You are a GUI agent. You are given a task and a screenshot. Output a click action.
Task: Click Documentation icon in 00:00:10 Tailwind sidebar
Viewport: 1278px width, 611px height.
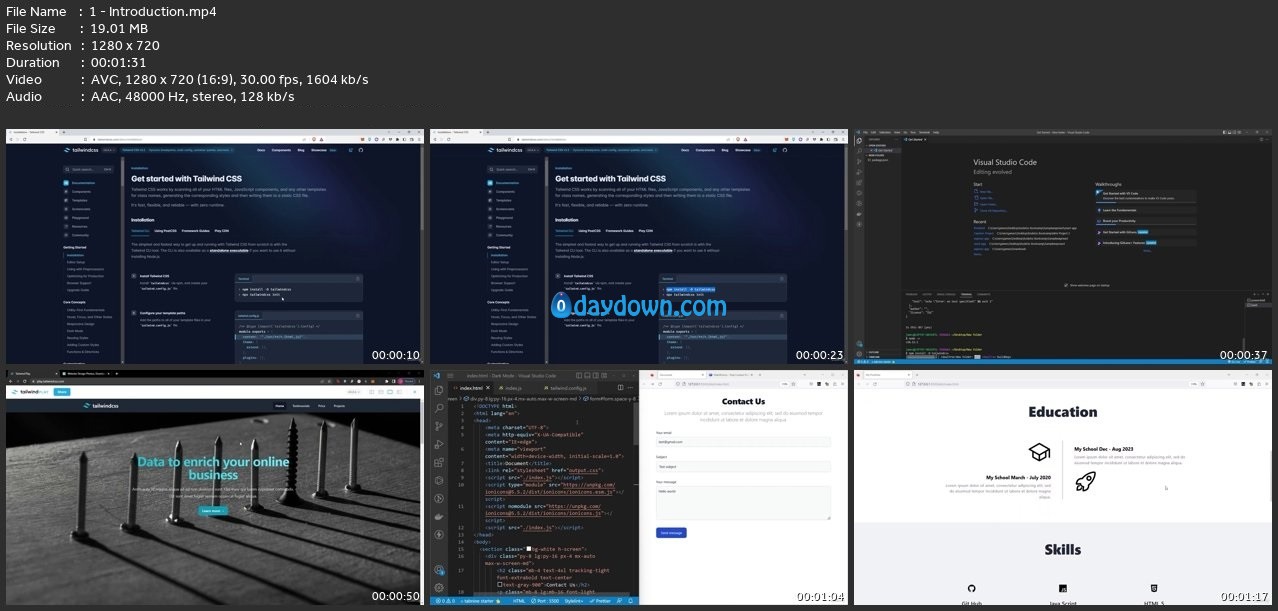[66, 183]
